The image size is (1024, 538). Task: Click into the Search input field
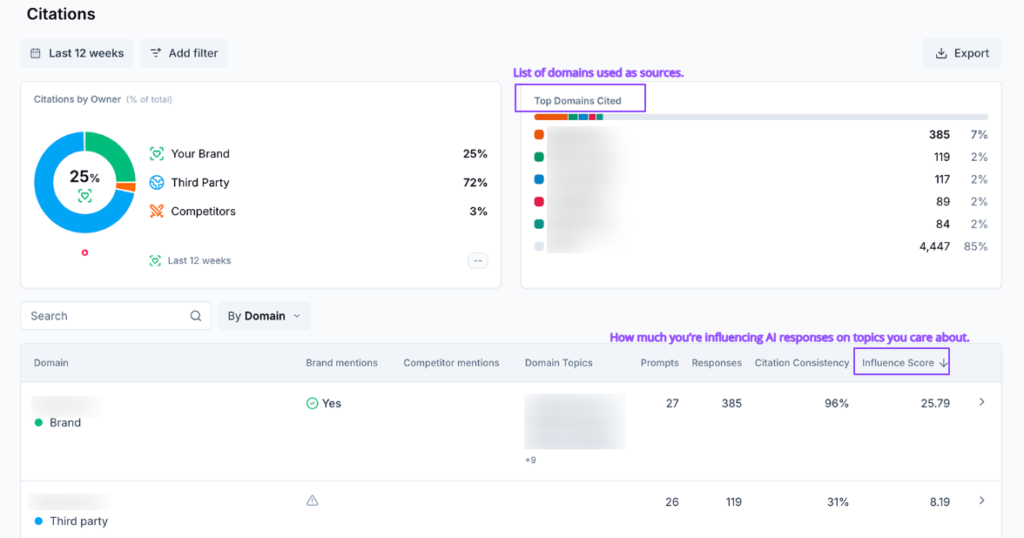[x=105, y=316]
